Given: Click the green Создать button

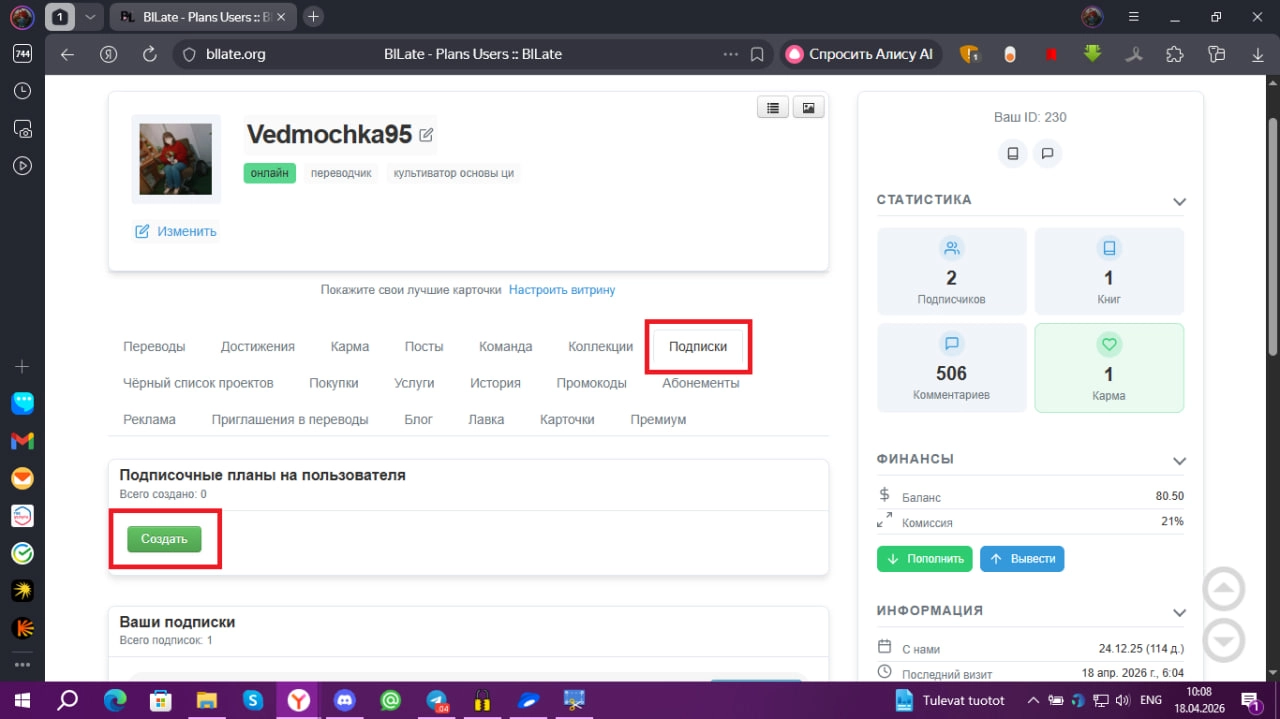Looking at the screenshot, I should point(164,539).
